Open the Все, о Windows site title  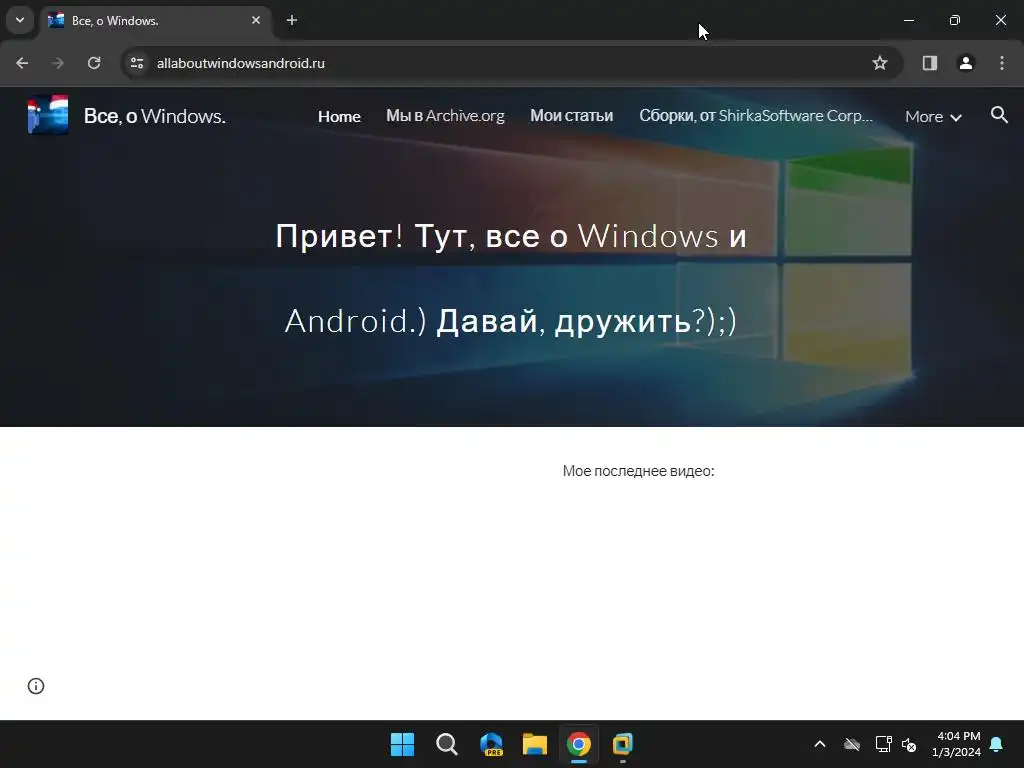tap(155, 116)
